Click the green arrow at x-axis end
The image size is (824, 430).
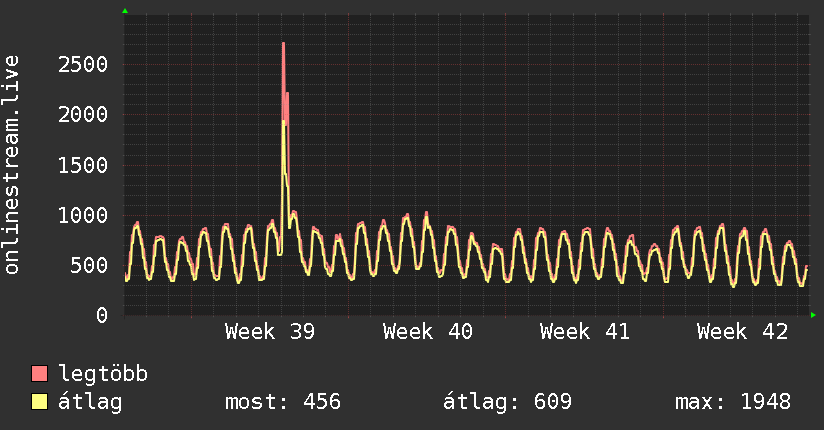813,315
